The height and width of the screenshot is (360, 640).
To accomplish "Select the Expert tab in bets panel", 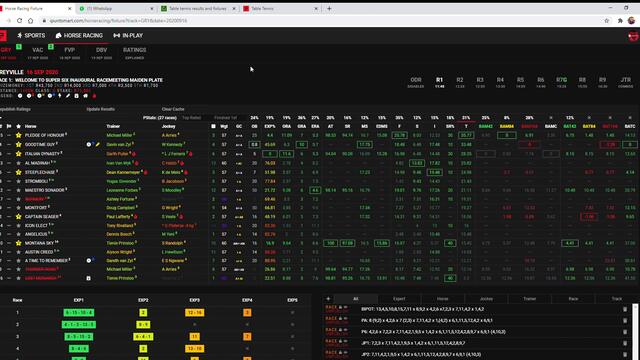I will click(x=399, y=299).
